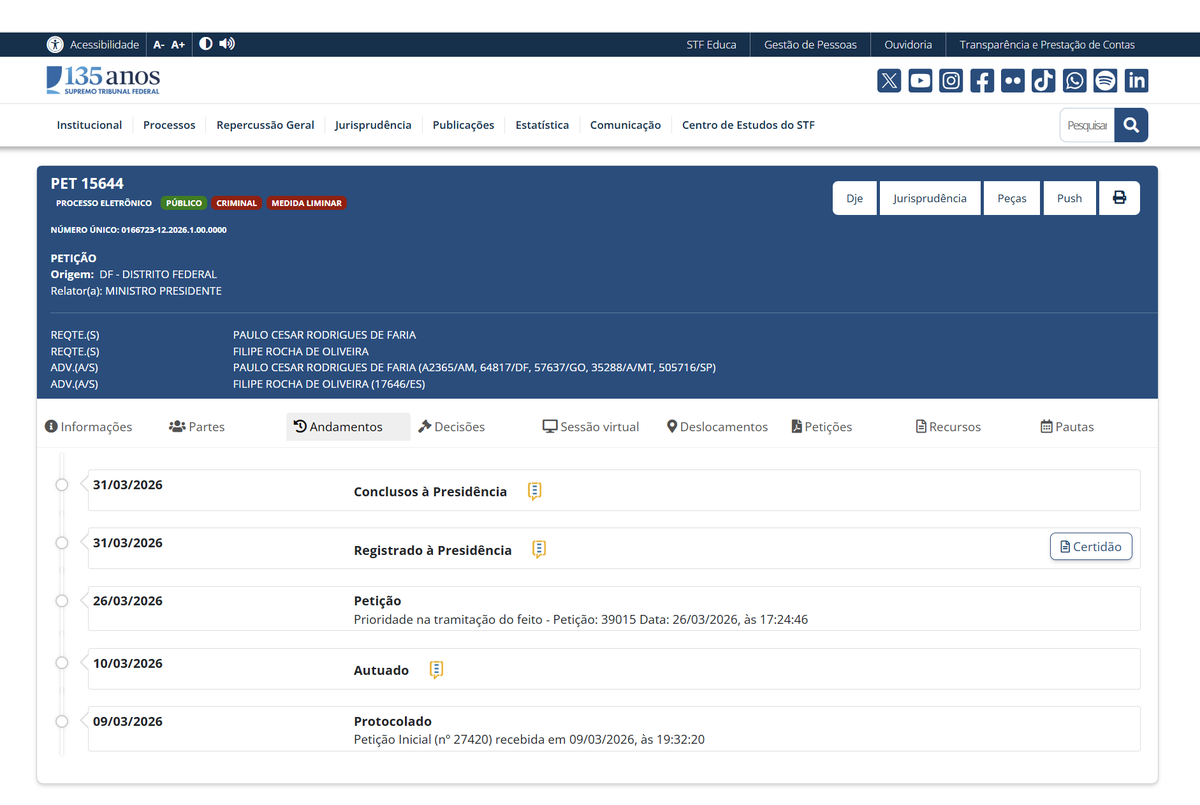Switch to the Pautas tab
Image resolution: width=1200 pixels, height=805 pixels.
[1067, 427]
